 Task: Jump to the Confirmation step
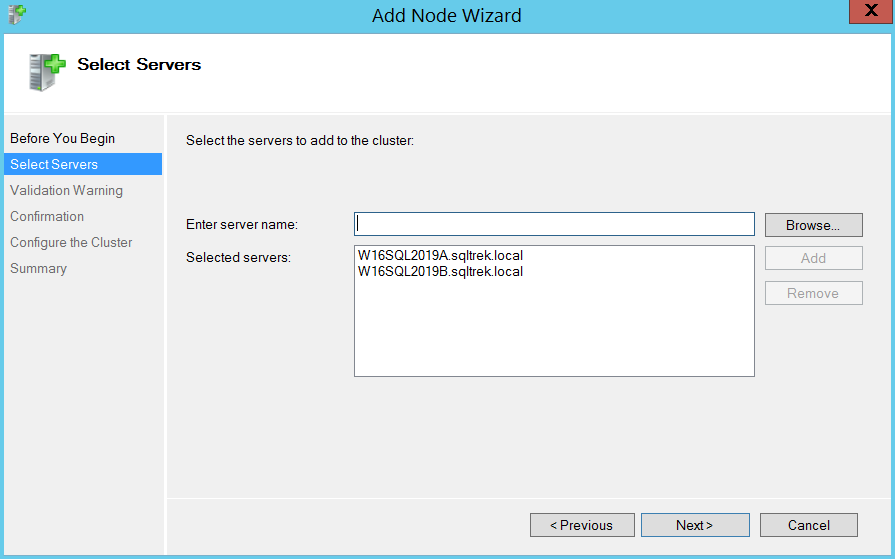click(47, 216)
